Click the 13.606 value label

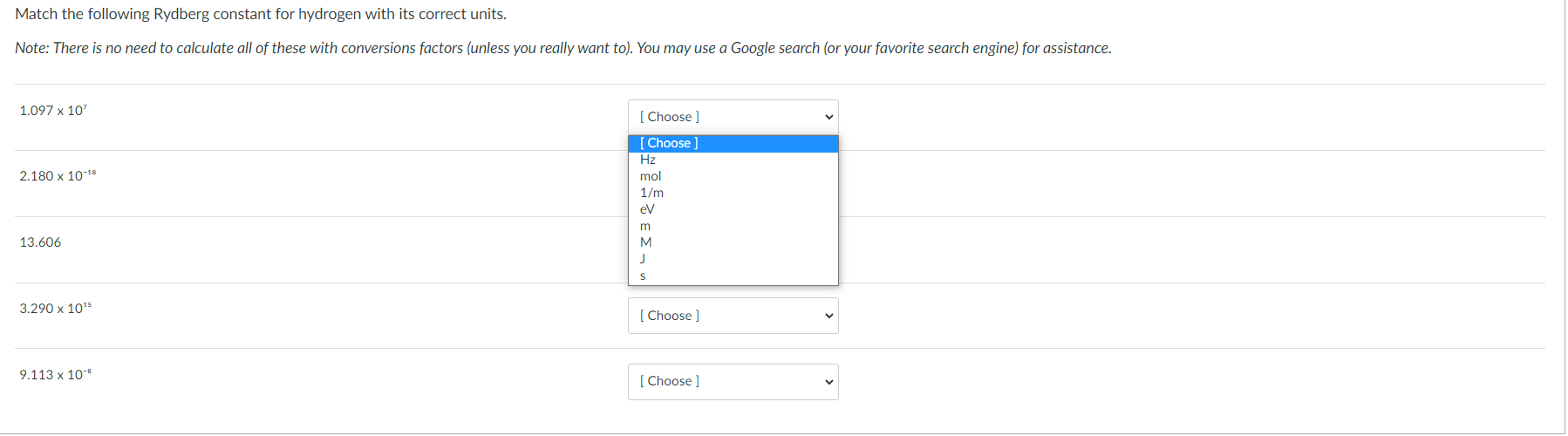(40, 242)
